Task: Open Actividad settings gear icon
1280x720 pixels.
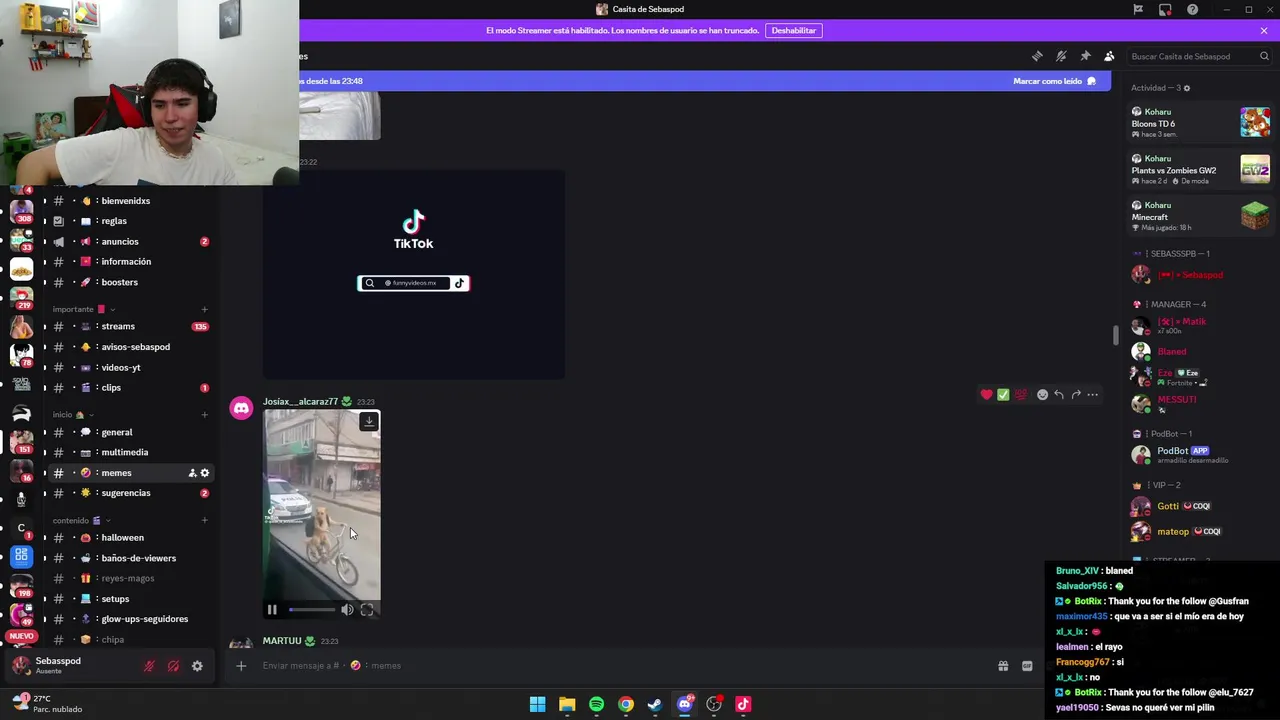Action: [x=1187, y=88]
